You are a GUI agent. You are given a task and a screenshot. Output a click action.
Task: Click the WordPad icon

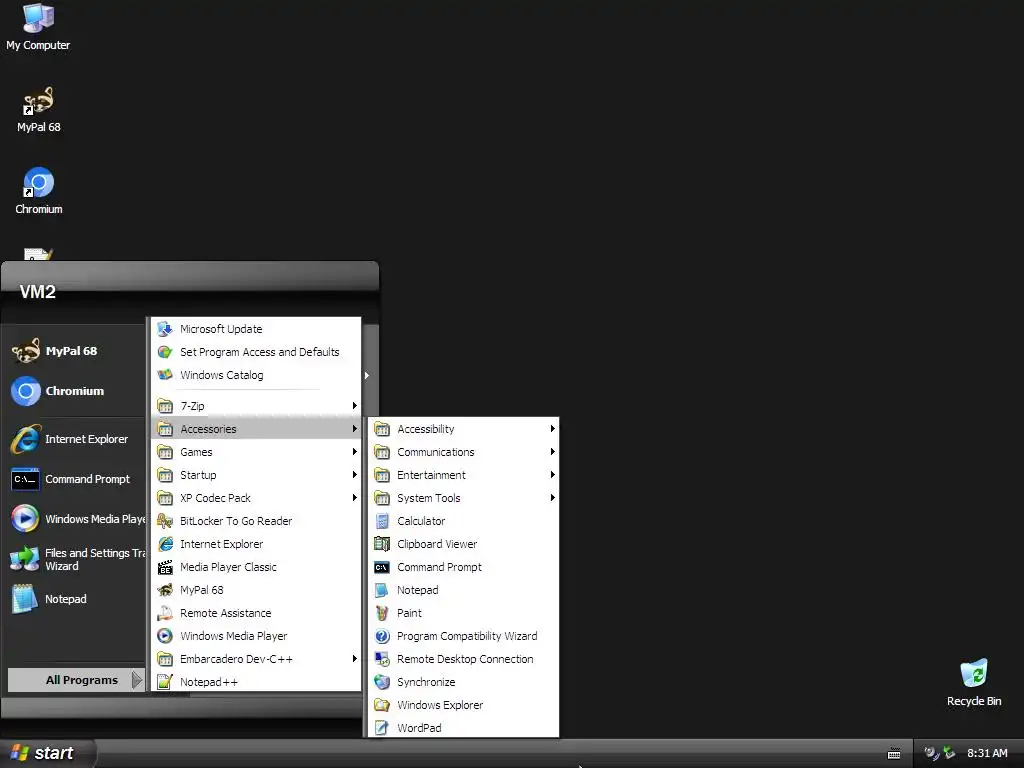[x=382, y=728]
